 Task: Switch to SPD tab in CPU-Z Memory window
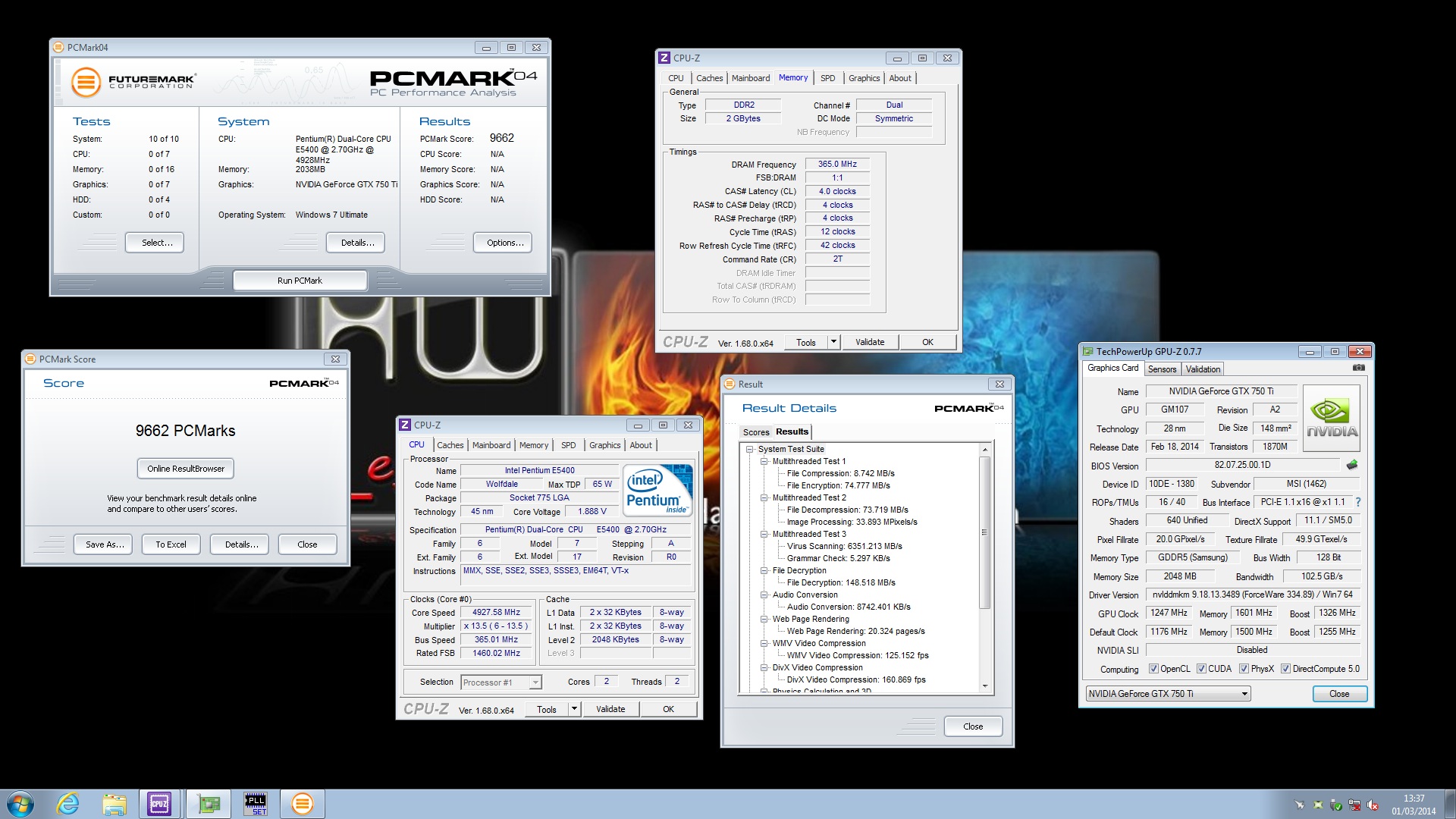[x=827, y=78]
